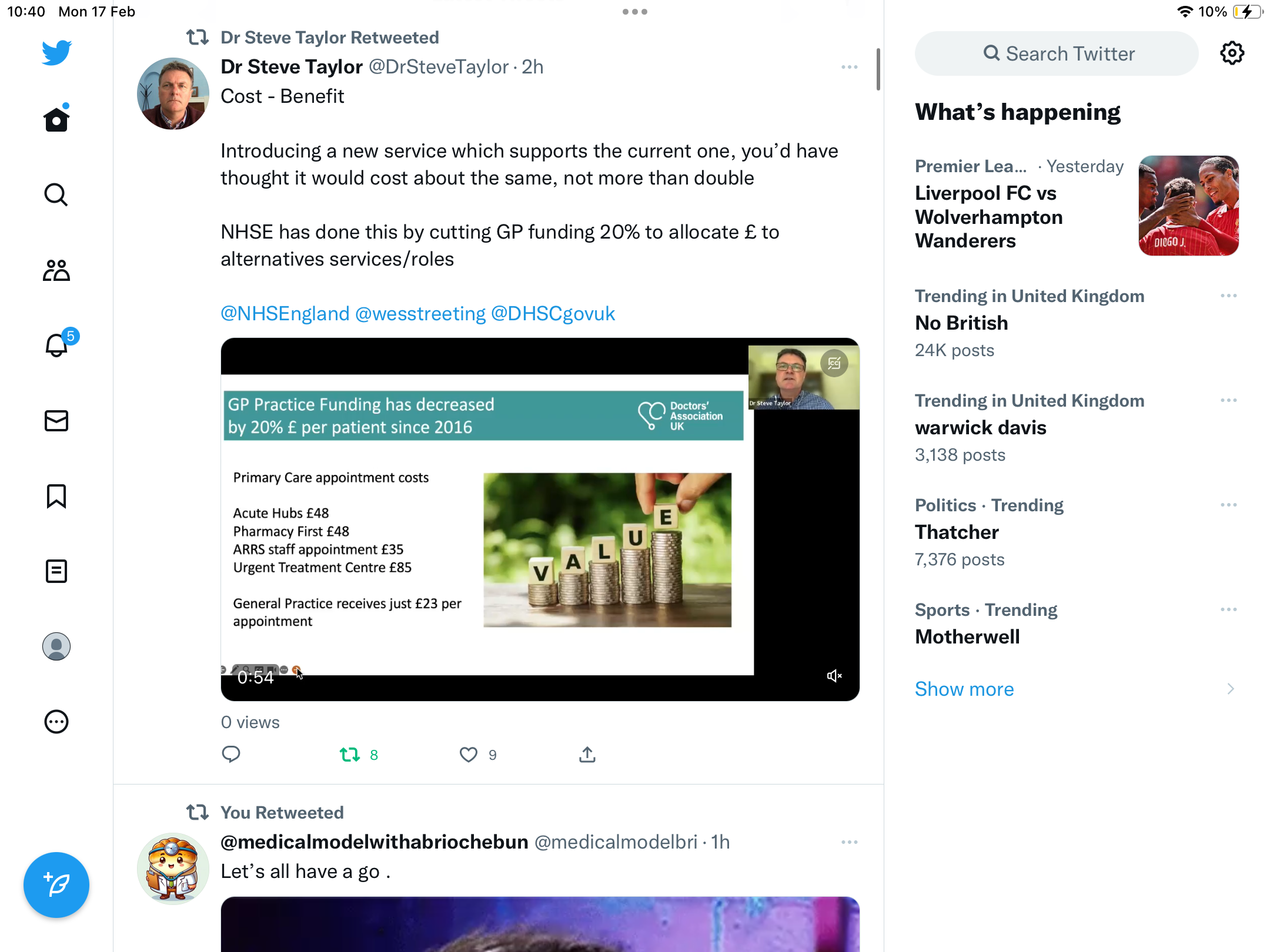Tap the Wi-Fi status icon
1270x952 pixels.
pos(1185,12)
